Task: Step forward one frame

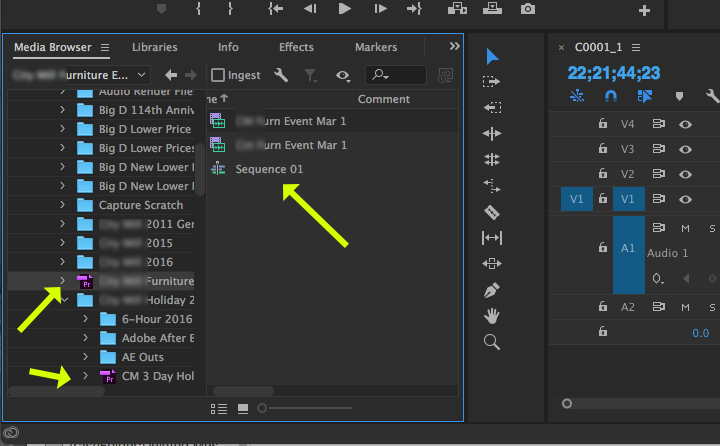Action: pyautogui.click(x=380, y=9)
